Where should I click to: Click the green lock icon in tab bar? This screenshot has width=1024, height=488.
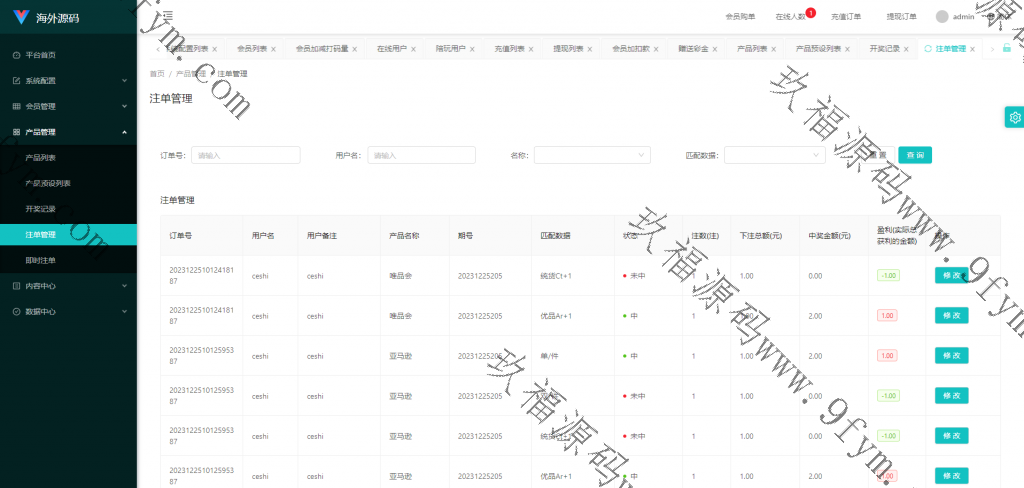click(1007, 48)
